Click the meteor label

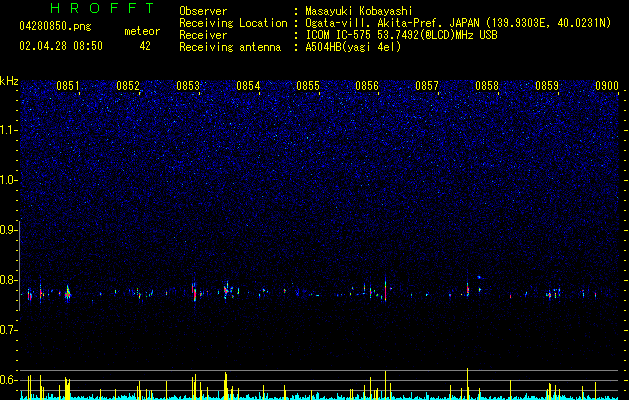(142, 31)
